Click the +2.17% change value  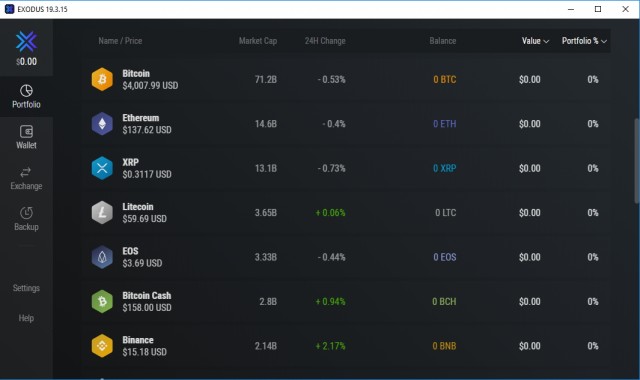click(331, 346)
